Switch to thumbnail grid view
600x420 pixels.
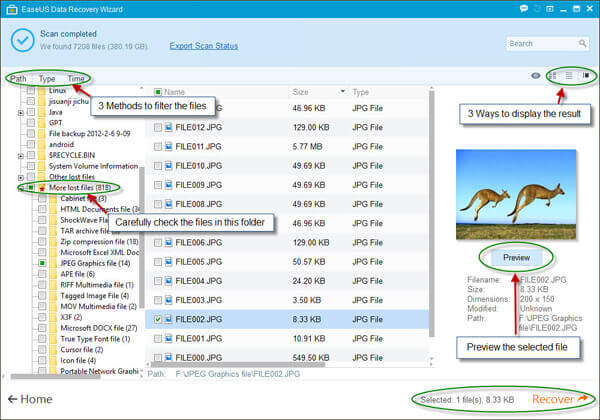click(552, 75)
